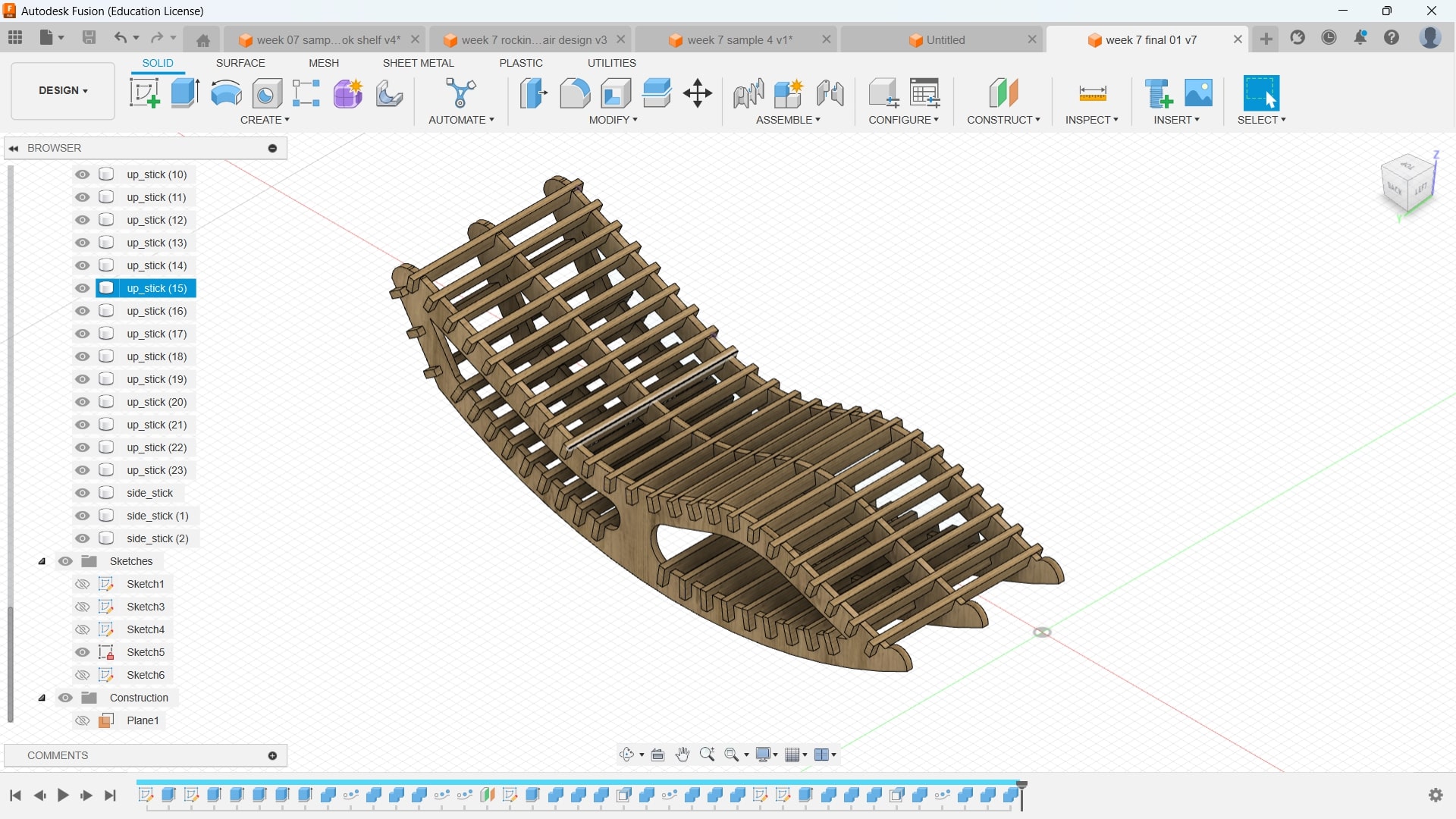Expand the MODIFY dropdown menu
This screenshot has height=819, width=1456.
(613, 120)
